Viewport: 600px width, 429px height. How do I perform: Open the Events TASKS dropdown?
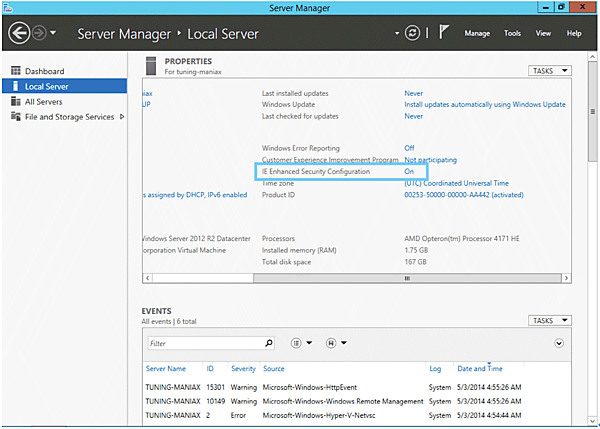click(550, 321)
